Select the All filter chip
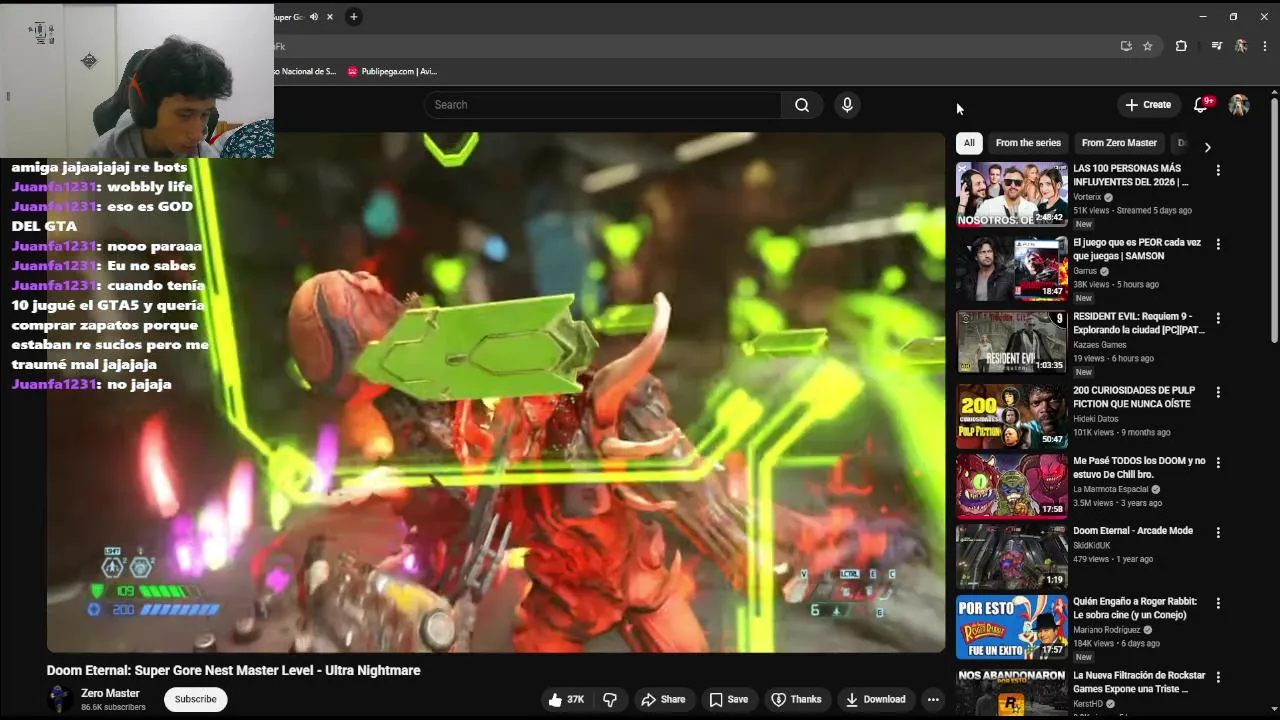This screenshot has width=1280, height=720. click(969, 143)
